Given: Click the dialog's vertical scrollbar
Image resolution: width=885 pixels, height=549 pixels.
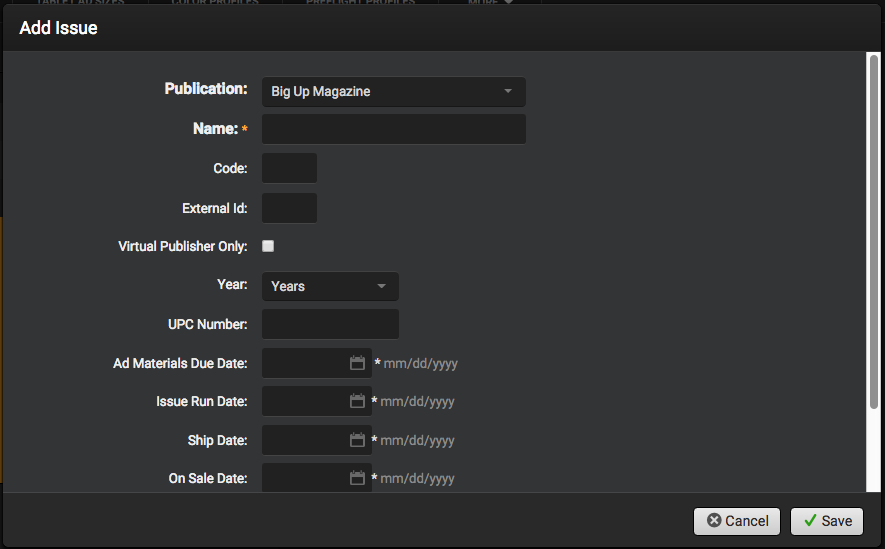Looking at the screenshot, I should pos(873,230).
